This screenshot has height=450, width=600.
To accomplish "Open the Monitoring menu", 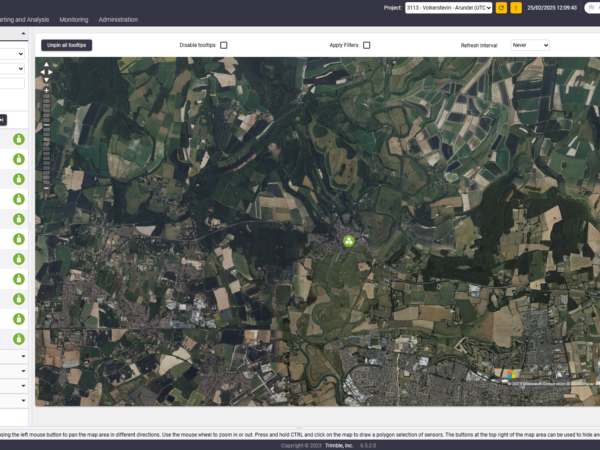I will click(x=74, y=20).
